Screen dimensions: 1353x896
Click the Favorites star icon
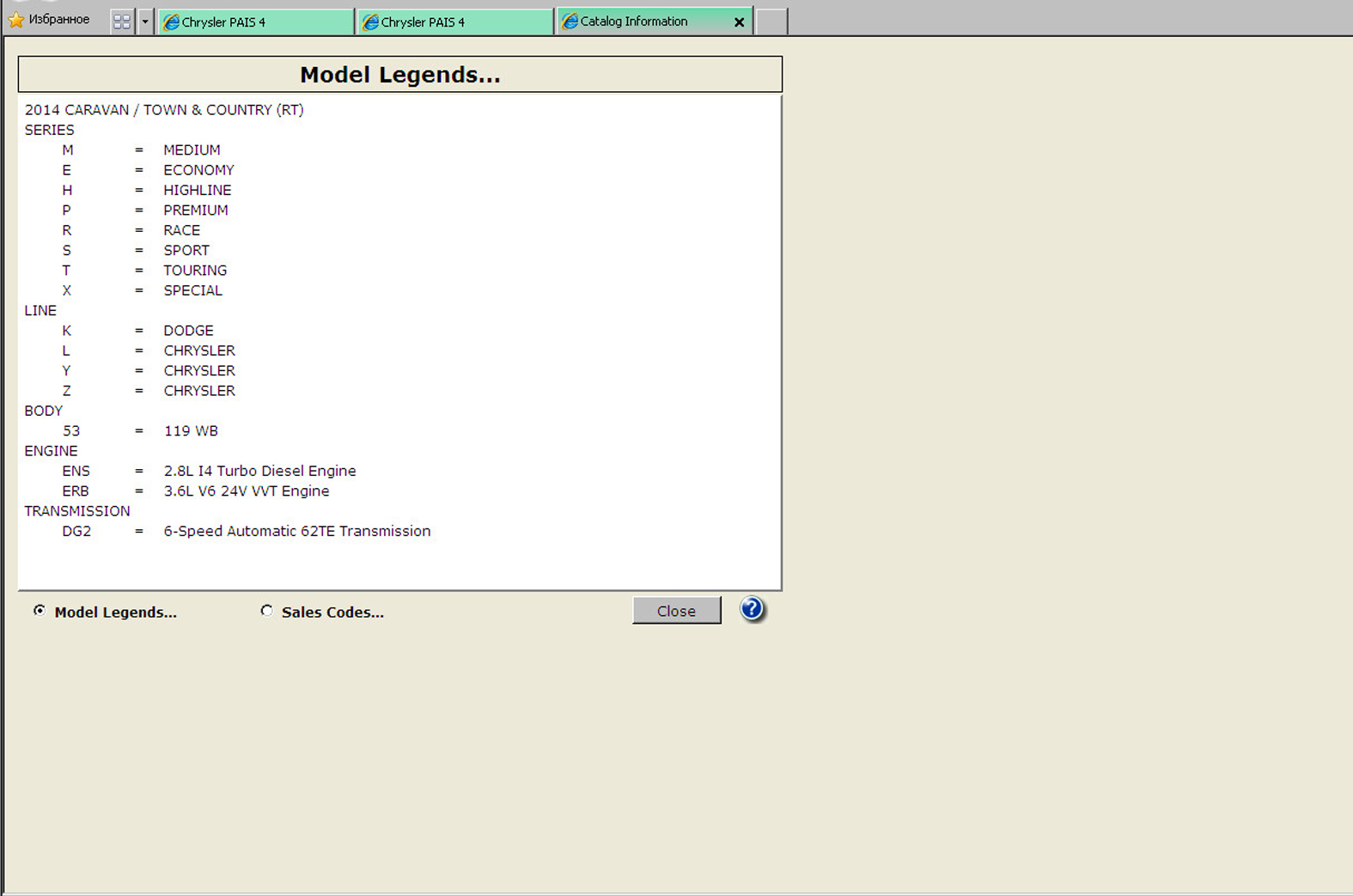click(16, 20)
